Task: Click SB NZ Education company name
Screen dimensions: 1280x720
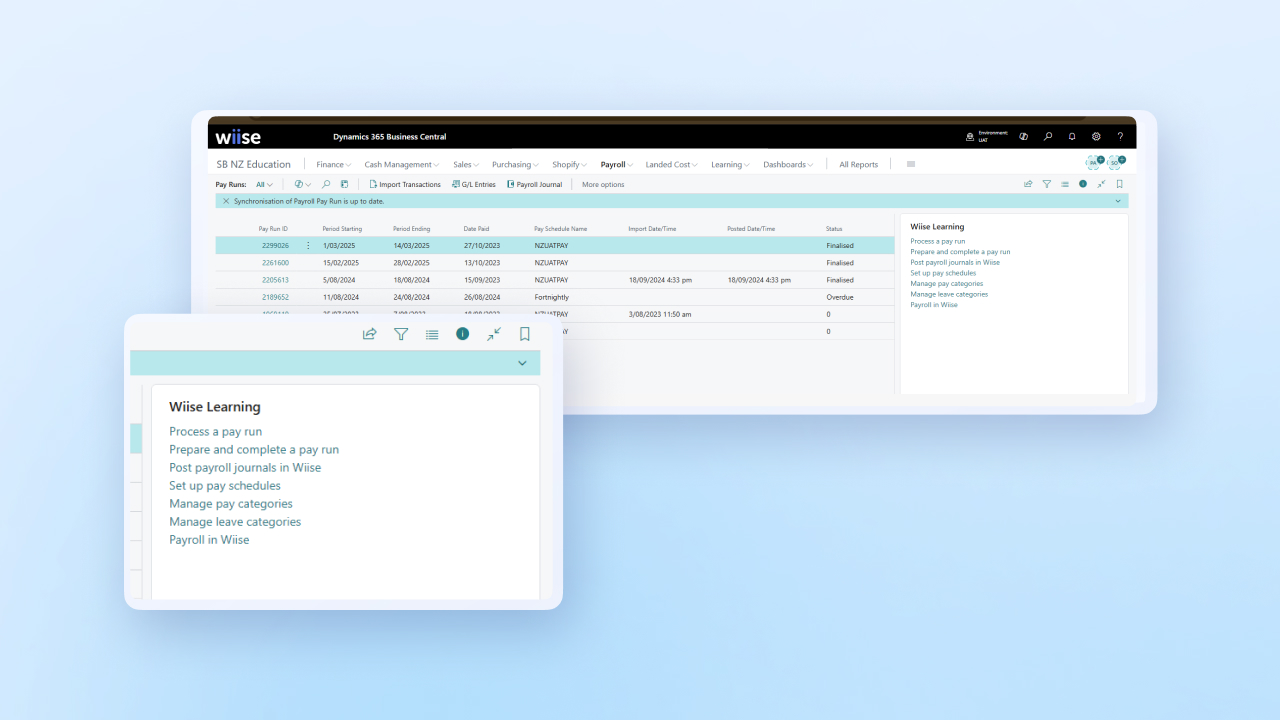Action: click(x=254, y=164)
